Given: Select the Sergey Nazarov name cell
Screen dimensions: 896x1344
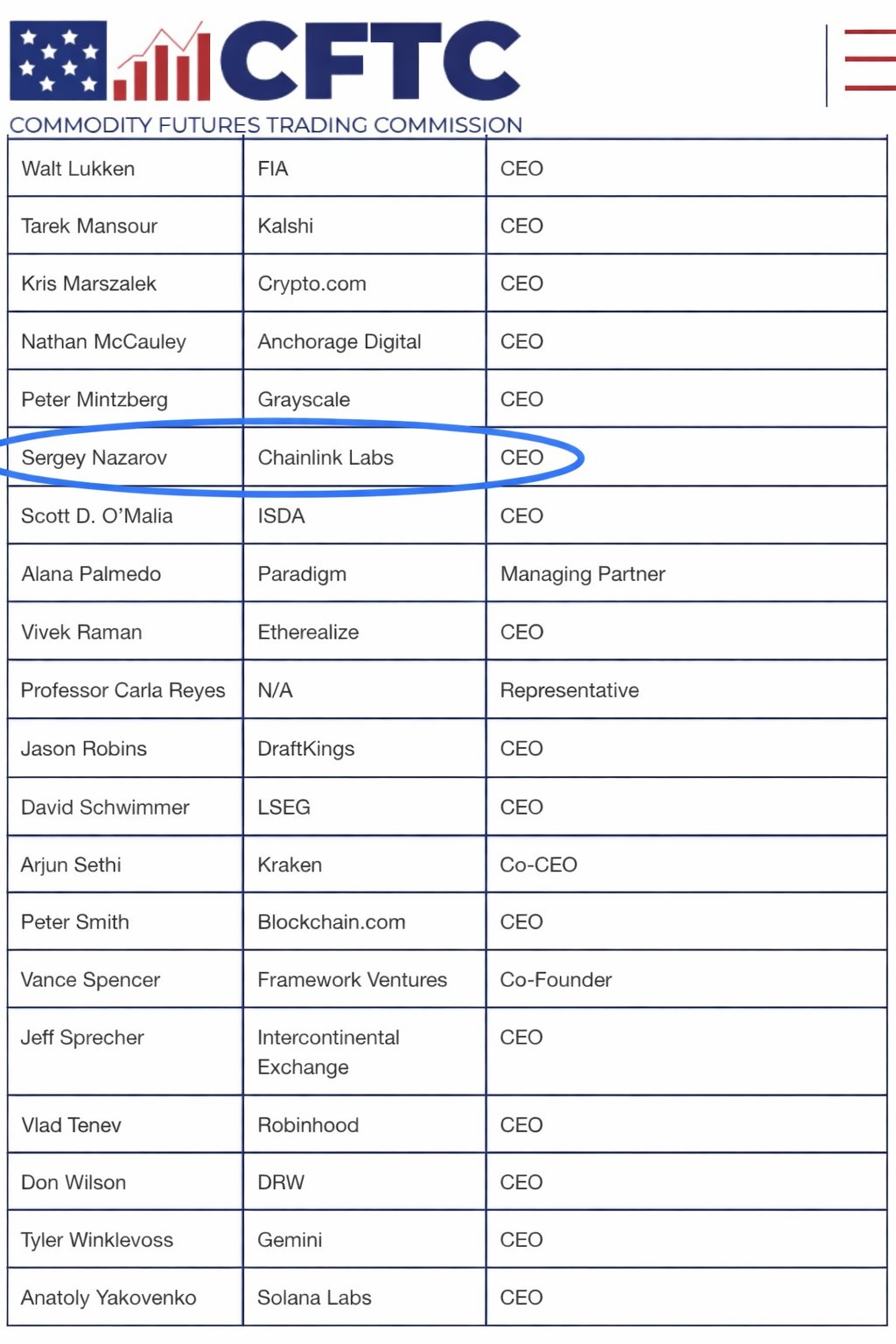Looking at the screenshot, I should [94, 458].
